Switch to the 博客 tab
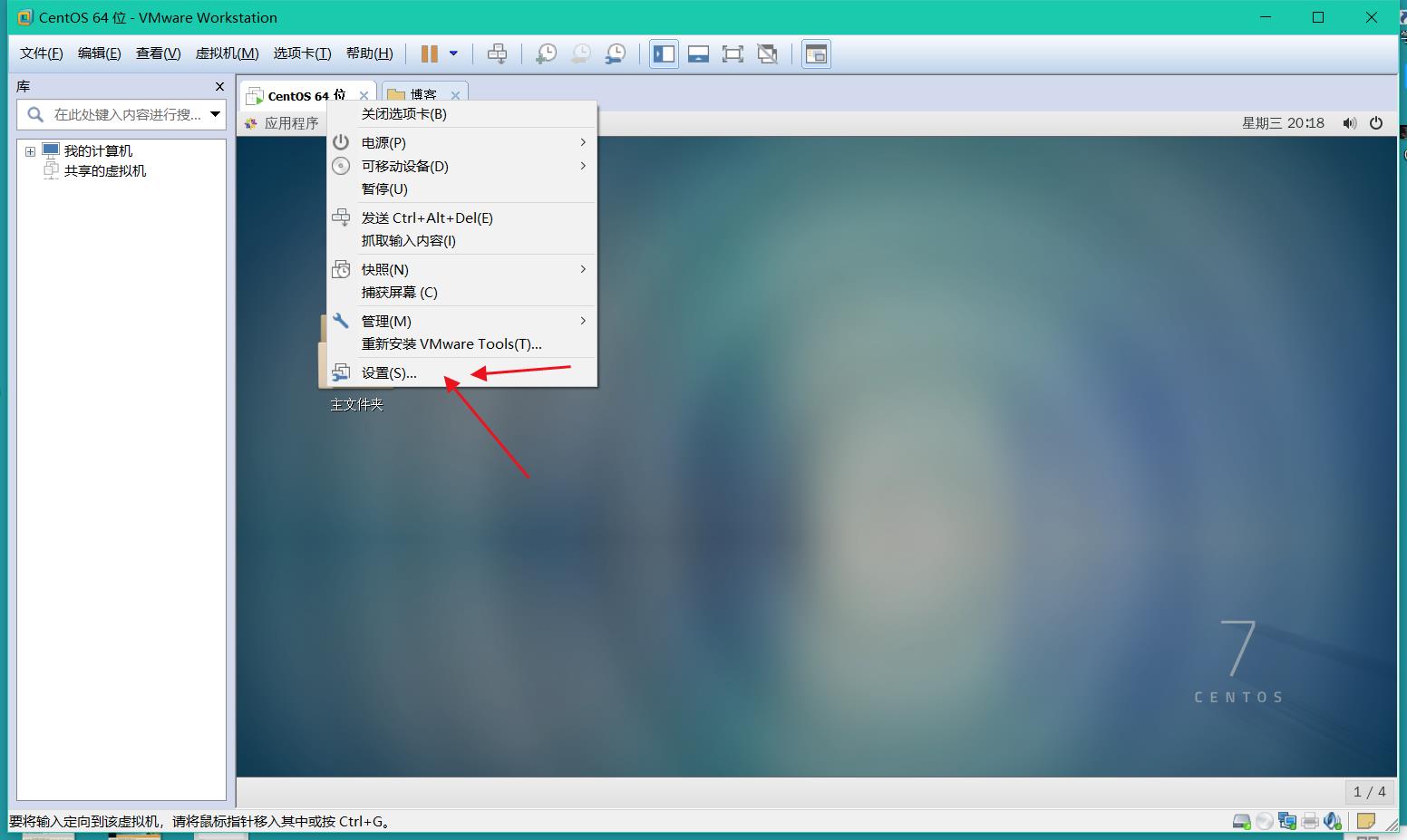 423,95
